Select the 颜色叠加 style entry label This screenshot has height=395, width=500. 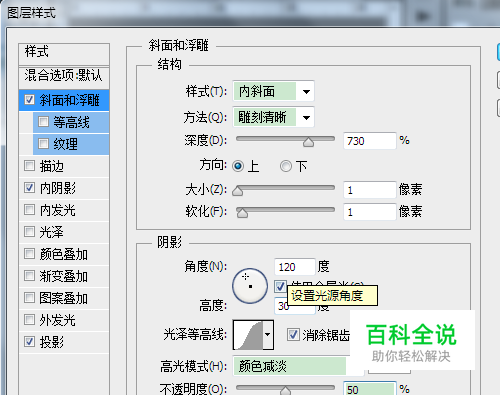(64, 254)
